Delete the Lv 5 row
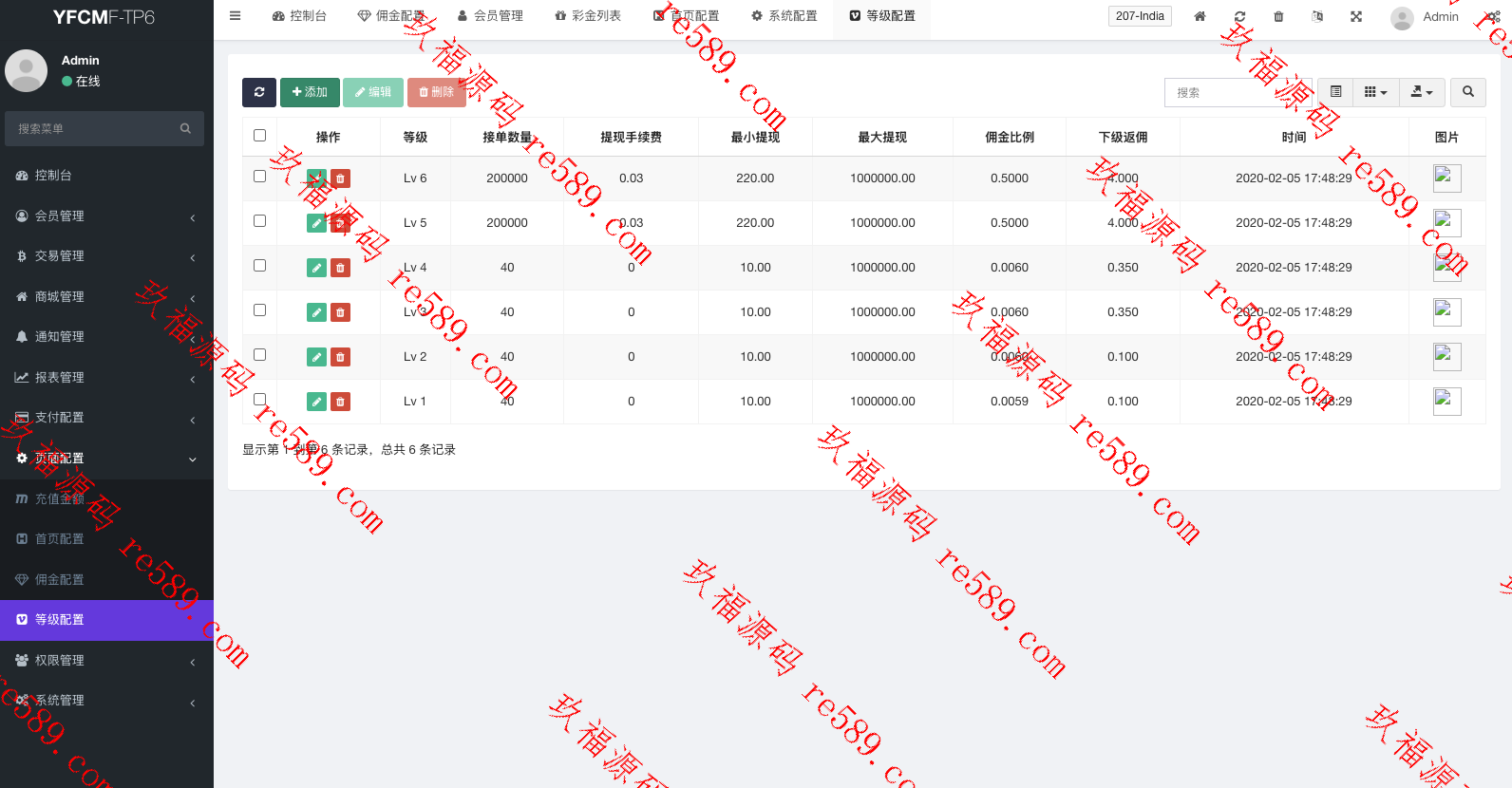This screenshot has height=788, width=1512. [x=340, y=223]
